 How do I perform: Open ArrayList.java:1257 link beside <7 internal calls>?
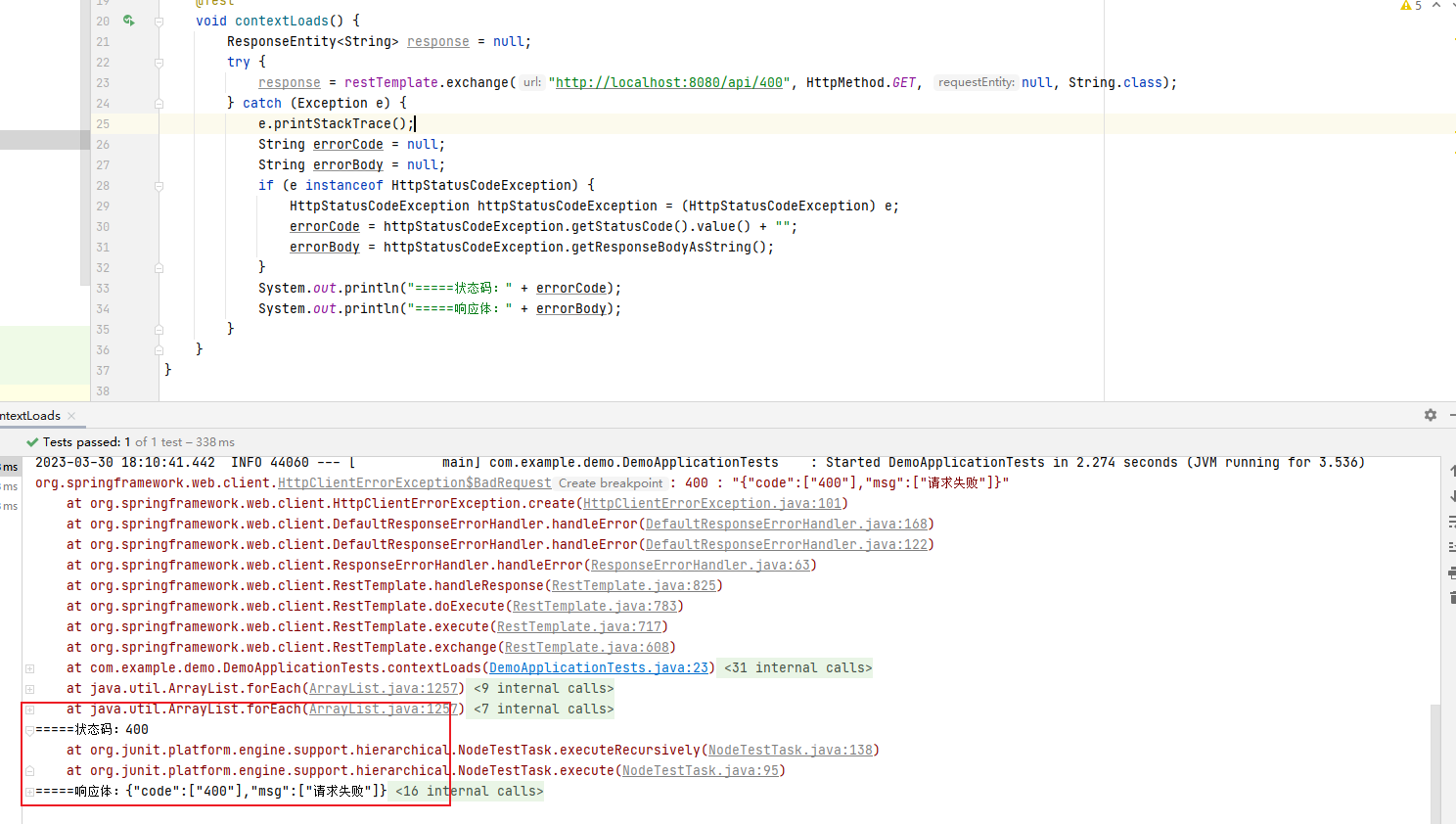384,710
